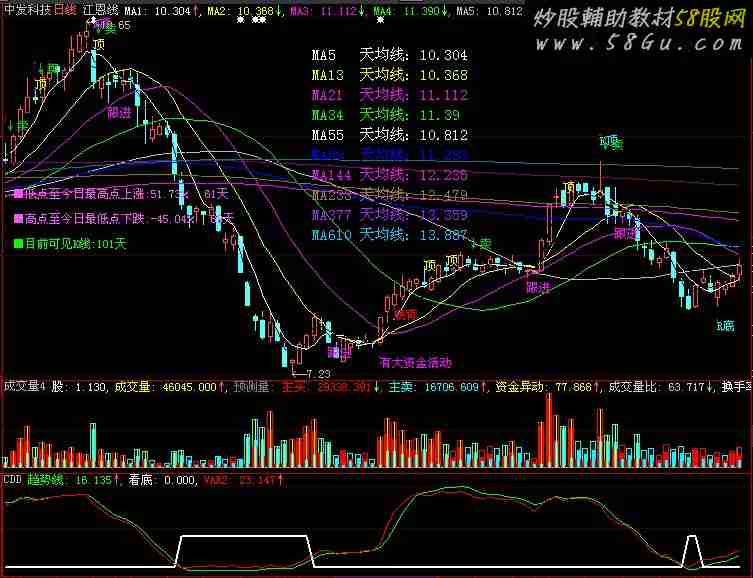Screen dimensions: 753x578
Task: Click the 成交量: 46045.000 readout
Action: click(x=170, y=386)
